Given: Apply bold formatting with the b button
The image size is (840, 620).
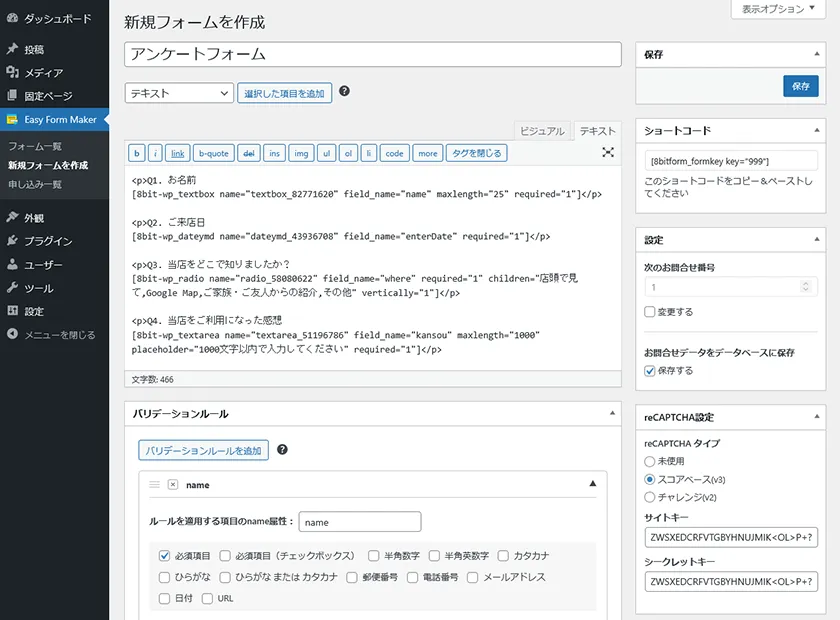Looking at the screenshot, I should [135, 153].
